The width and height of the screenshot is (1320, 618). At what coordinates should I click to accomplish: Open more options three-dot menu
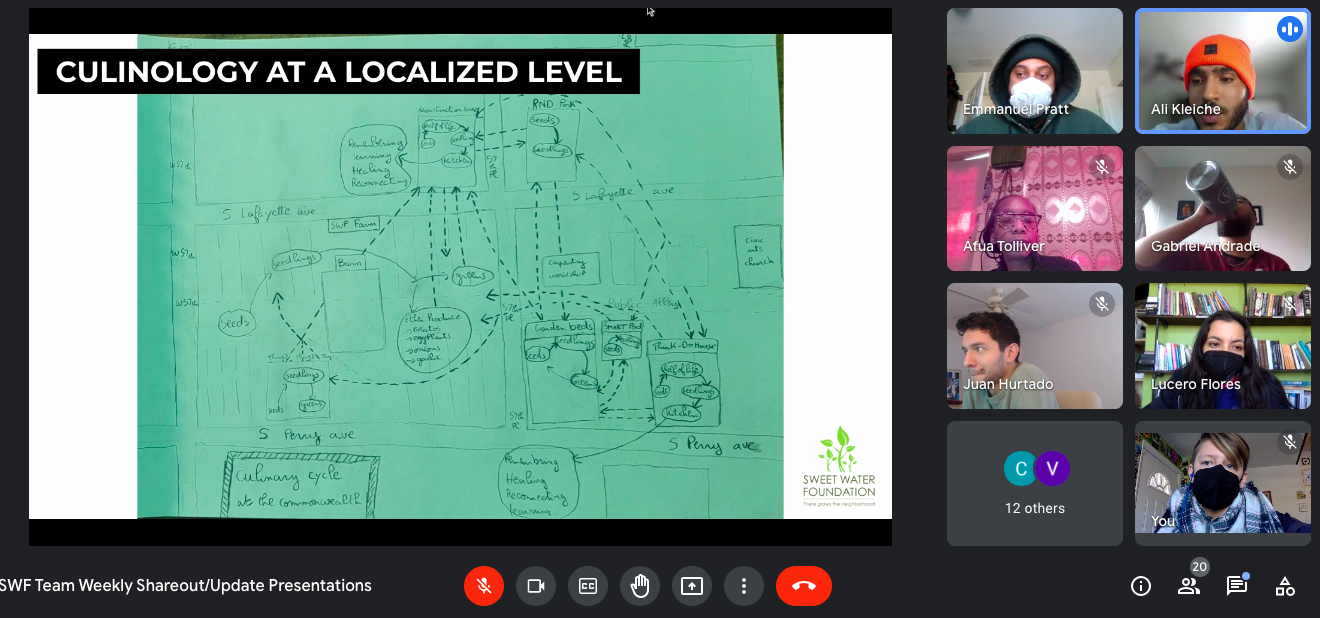(x=744, y=586)
